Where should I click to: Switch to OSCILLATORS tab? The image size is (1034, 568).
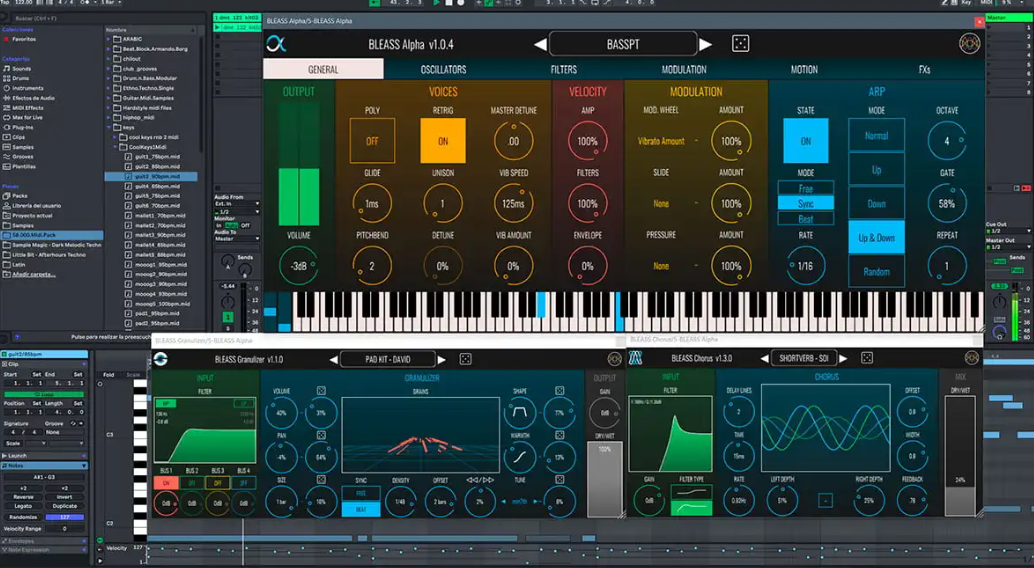443,69
